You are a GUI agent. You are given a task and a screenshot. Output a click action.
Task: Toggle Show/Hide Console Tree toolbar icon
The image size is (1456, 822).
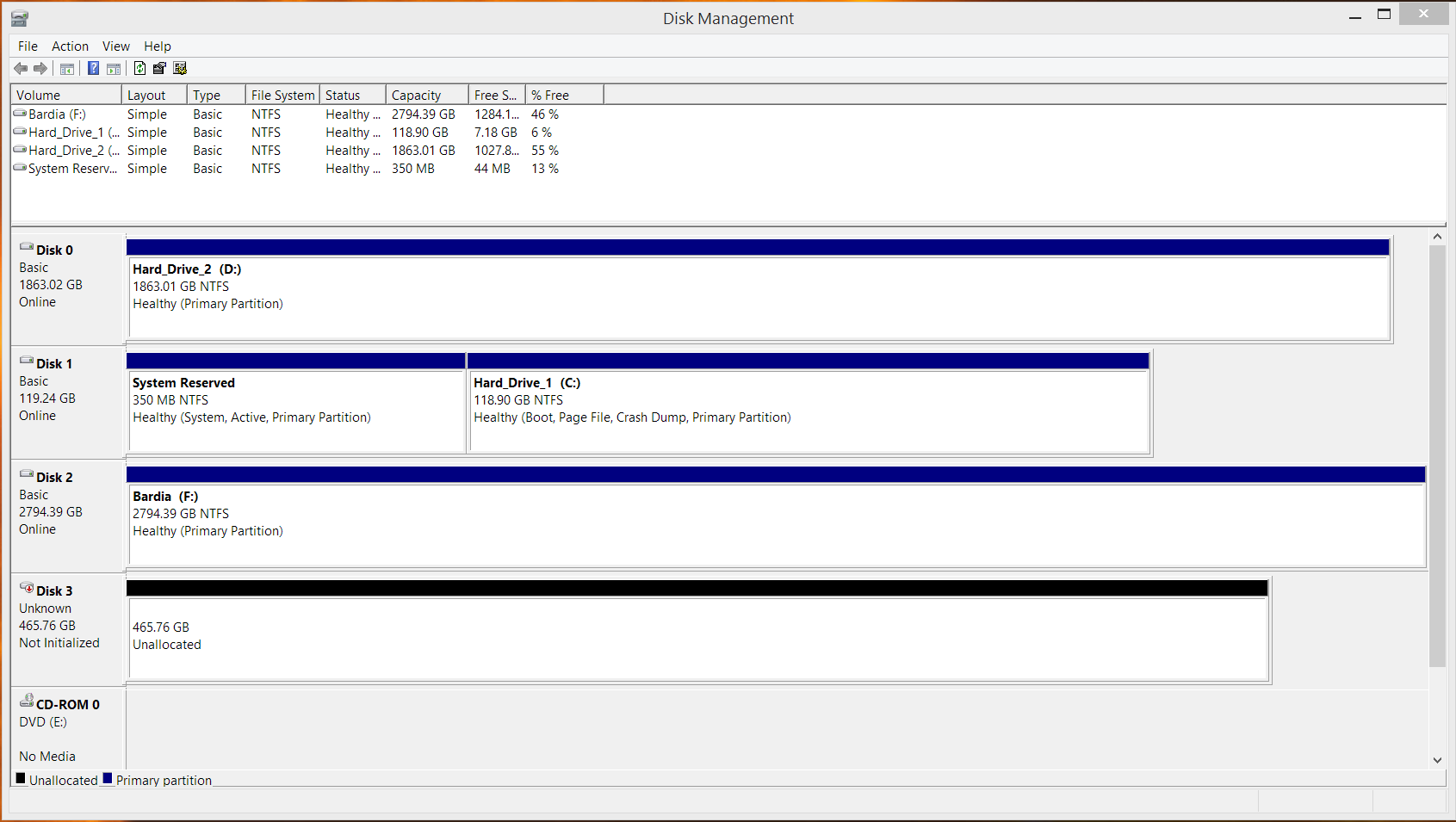pos(66,69)
